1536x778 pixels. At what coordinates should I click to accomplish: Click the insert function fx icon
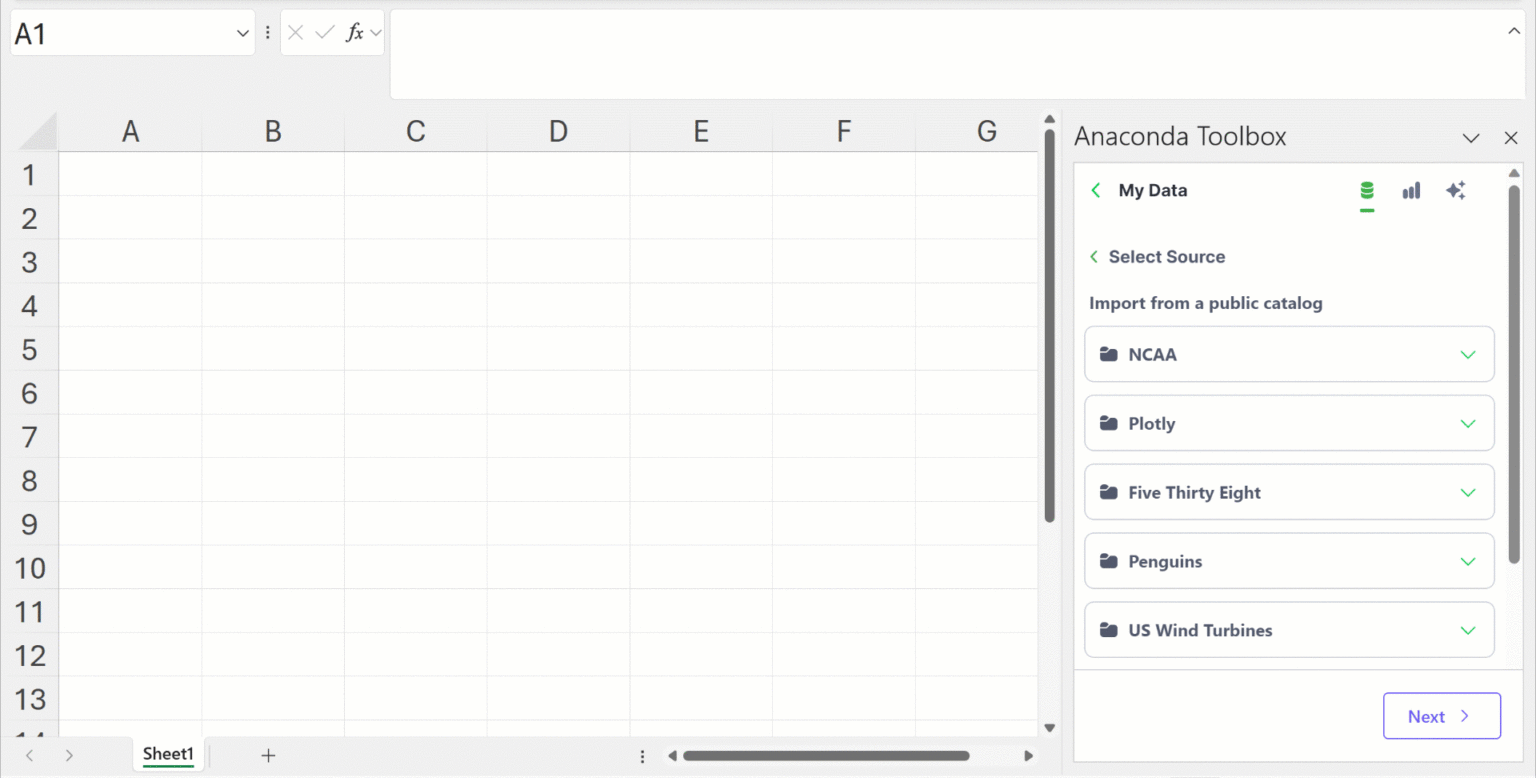(354, 33)
